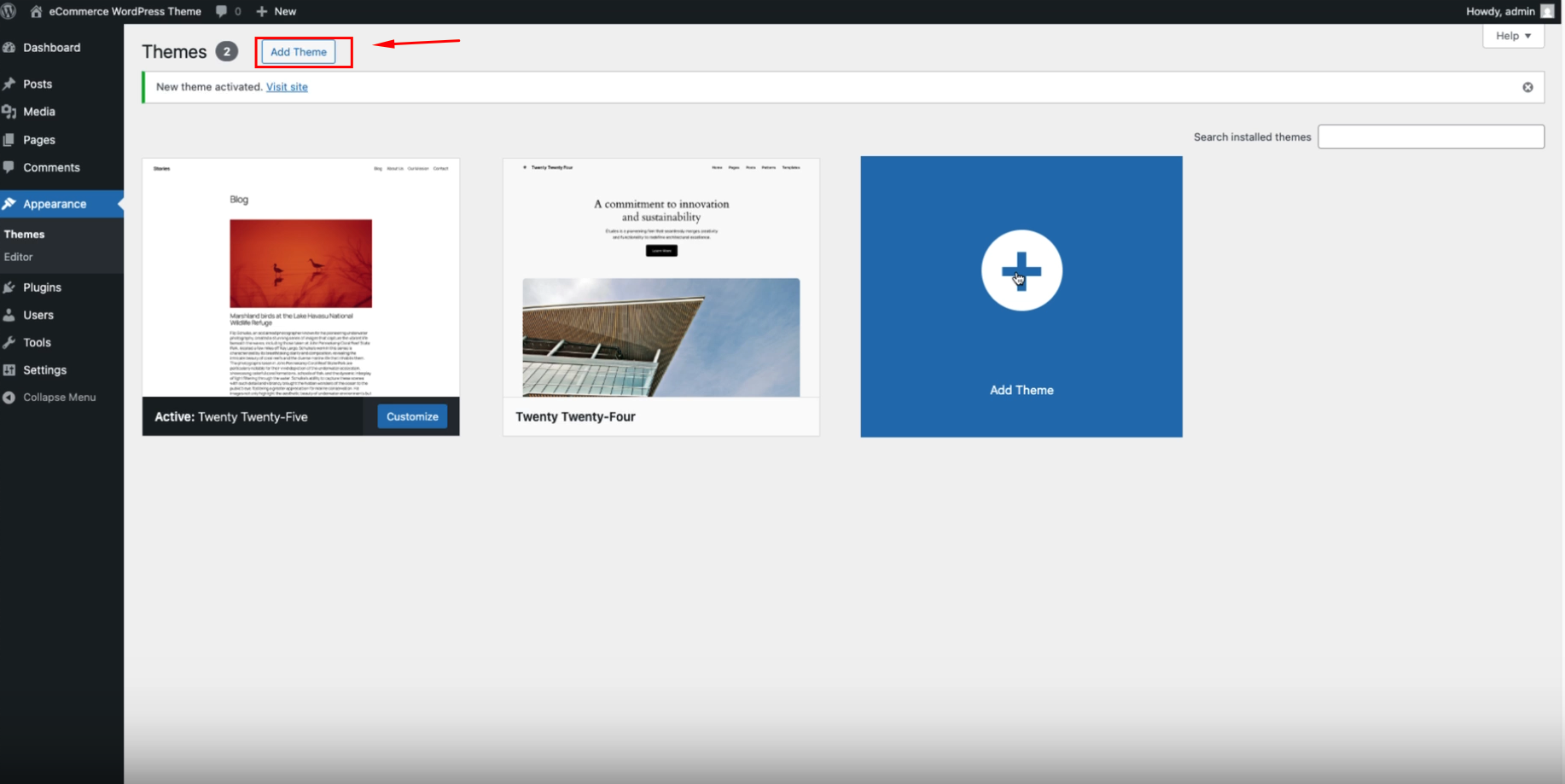The height and width of the screenshot is (784, 1565).
Task: Click the large plus icon to add theme
Action: tap(1021, 270)
